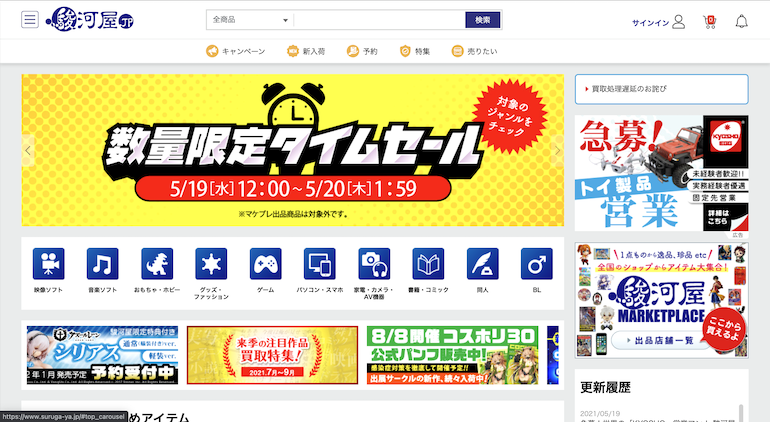Click the 特集 shield icon

coord(405,51)
